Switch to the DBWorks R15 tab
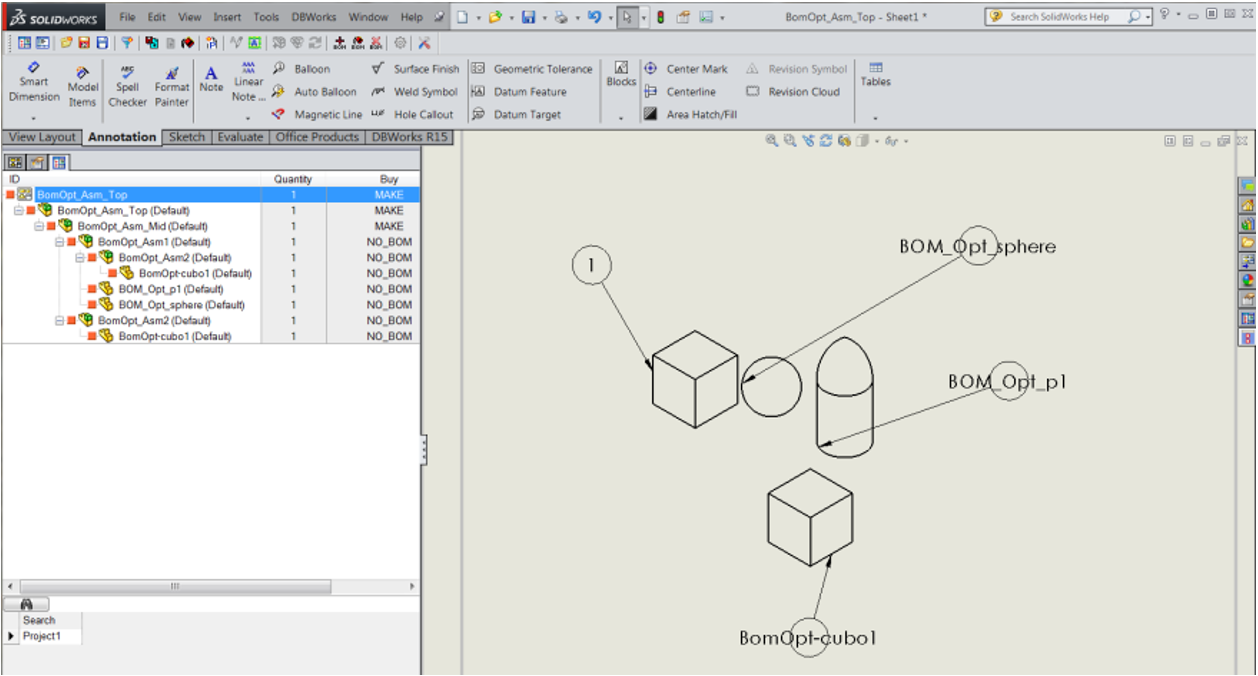Image resolution: width=1258 pixels, height=676 pixels. [410, 137]
